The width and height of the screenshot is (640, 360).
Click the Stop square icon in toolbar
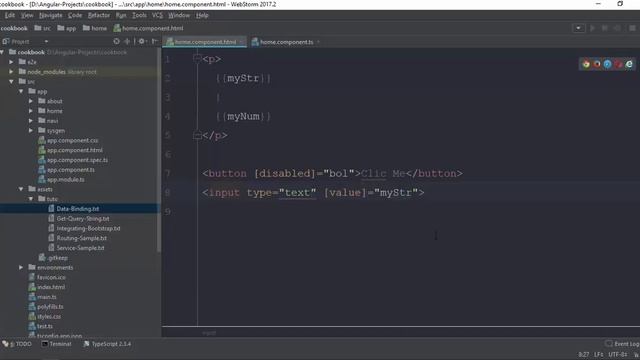point(632,28)
